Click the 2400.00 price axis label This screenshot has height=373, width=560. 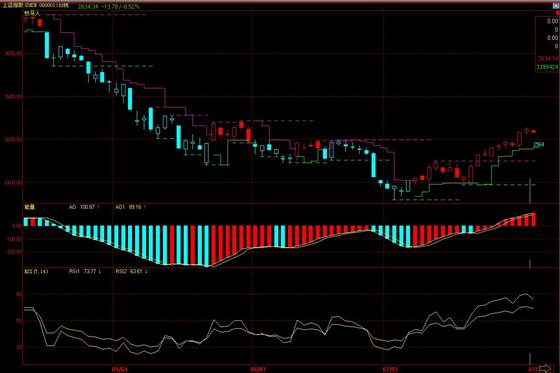pyautogui.click(x=14, y=183)
